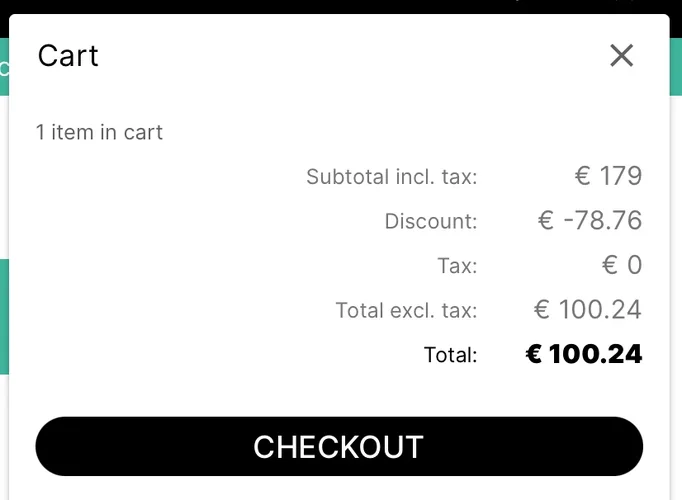Click the non-bold € 100.24 excl. tax amount

[587, 309]
